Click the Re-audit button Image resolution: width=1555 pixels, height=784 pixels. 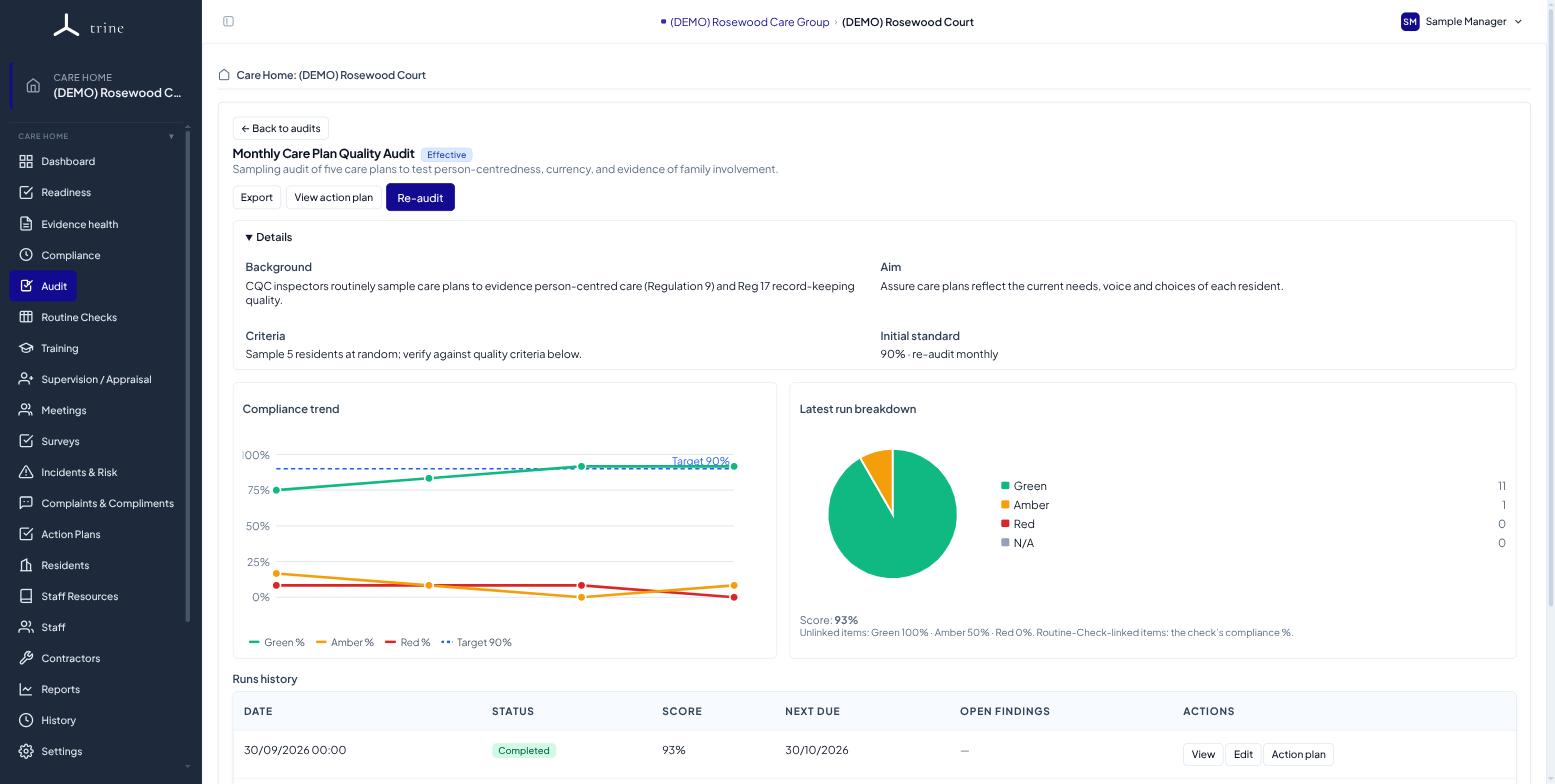coord(420,197)
